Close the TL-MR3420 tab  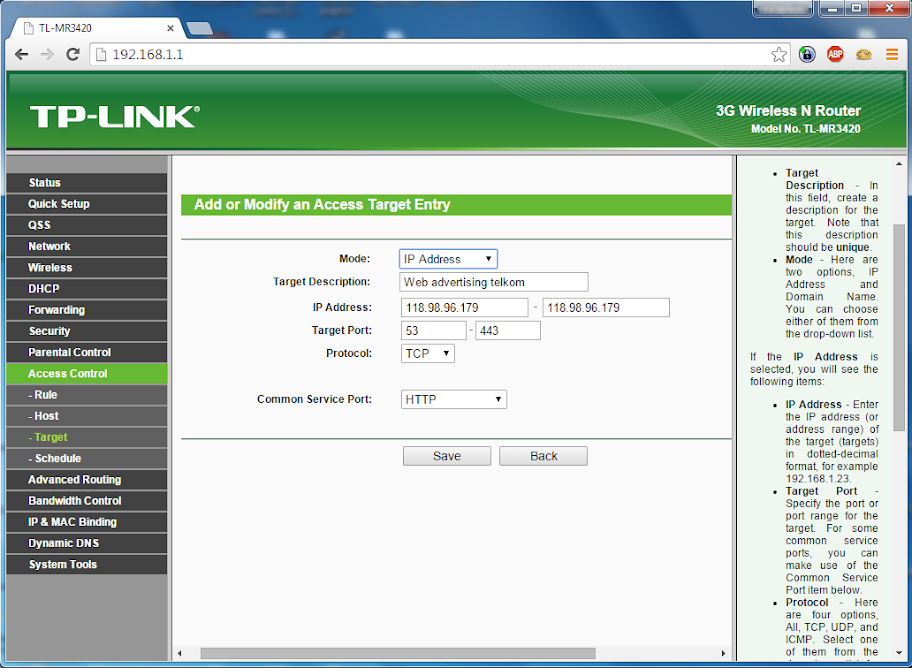click(x=170, y=28)
